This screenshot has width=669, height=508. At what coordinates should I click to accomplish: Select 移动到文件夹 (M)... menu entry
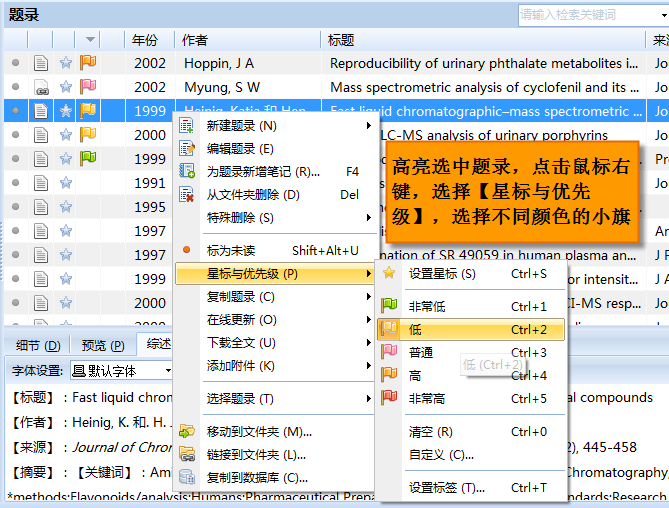(x=275, y=432)
